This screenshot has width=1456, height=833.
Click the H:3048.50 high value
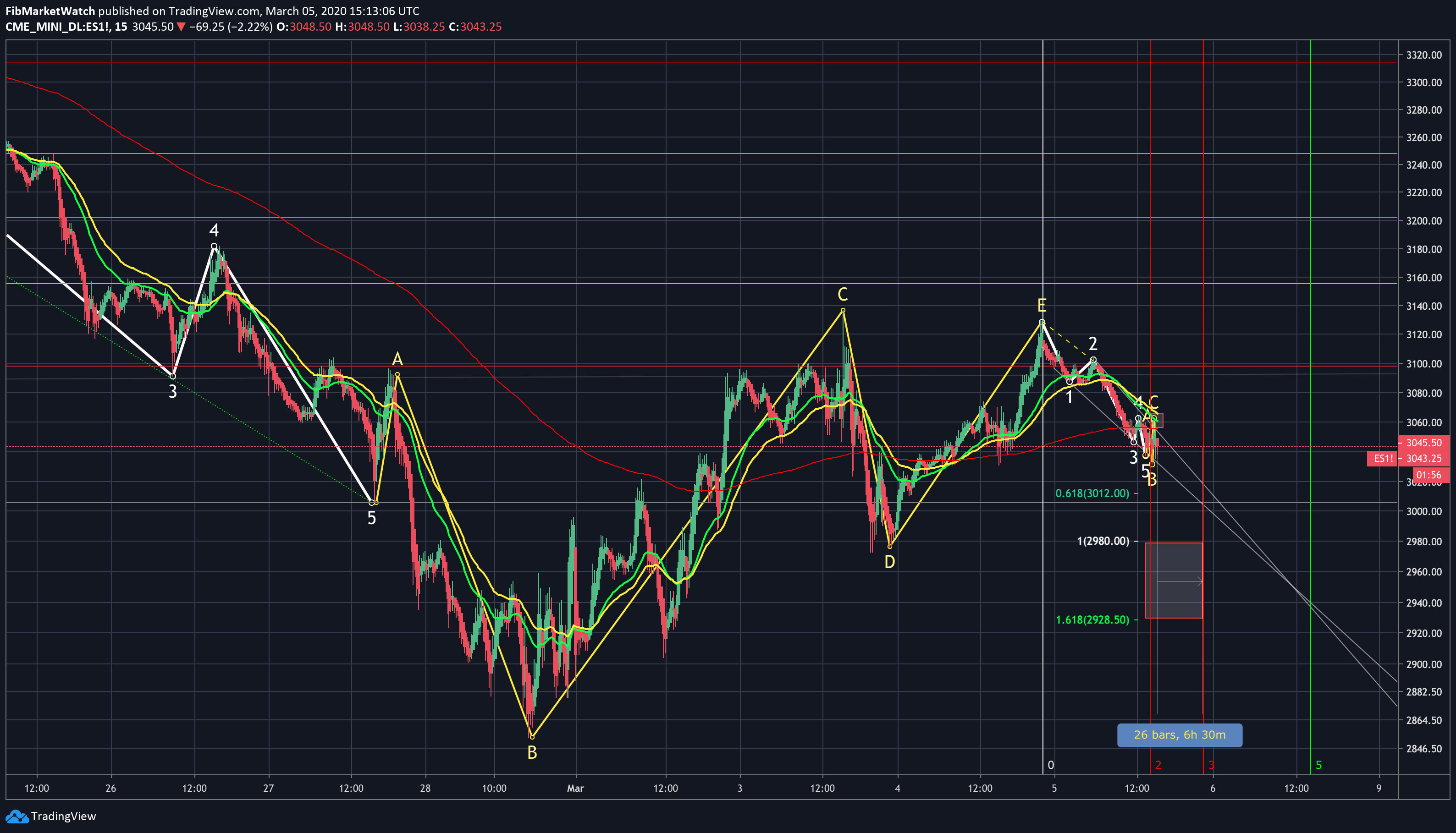tap(362, 27)
